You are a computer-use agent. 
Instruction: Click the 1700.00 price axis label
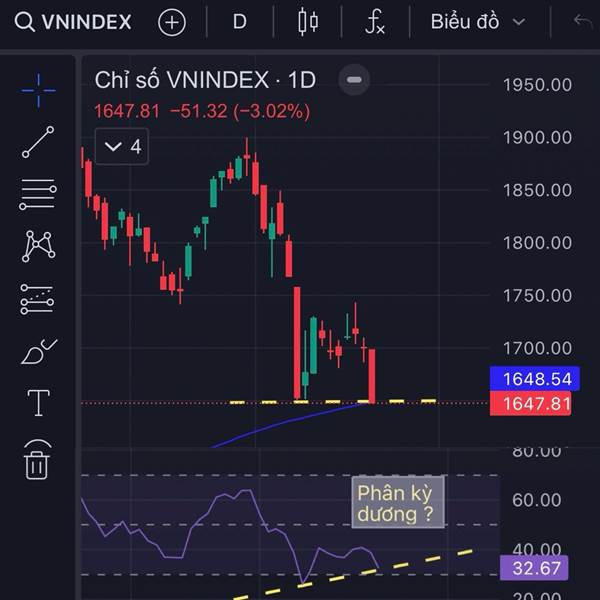(537, 348)
